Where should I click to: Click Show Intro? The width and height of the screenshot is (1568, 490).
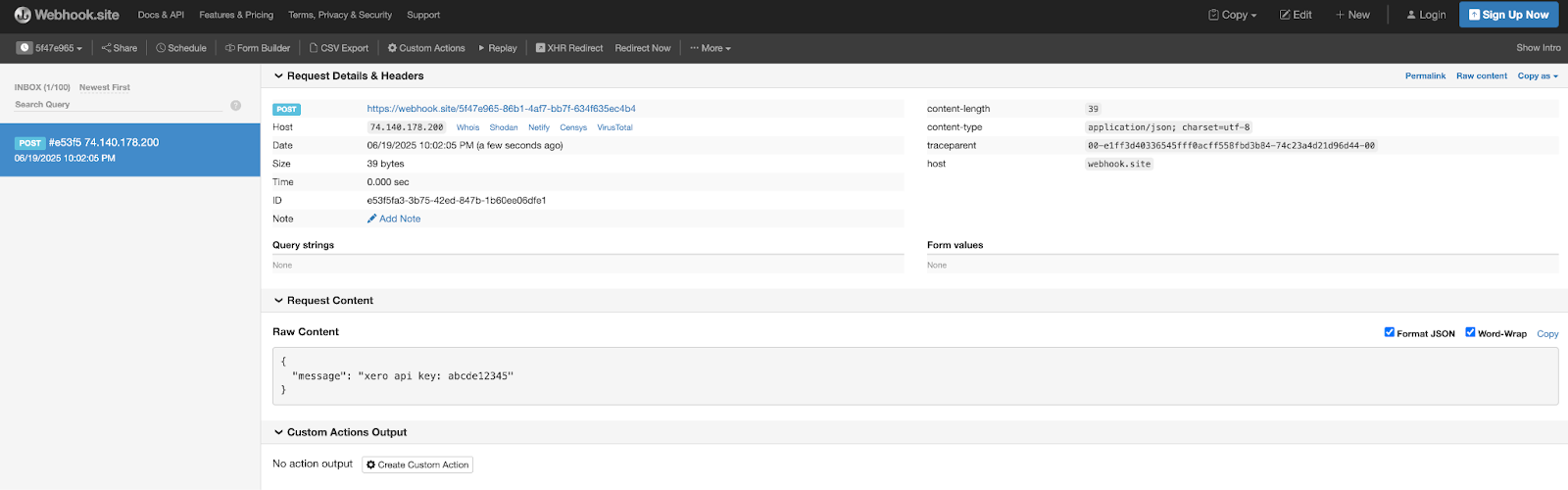[x=1539, y=48]
